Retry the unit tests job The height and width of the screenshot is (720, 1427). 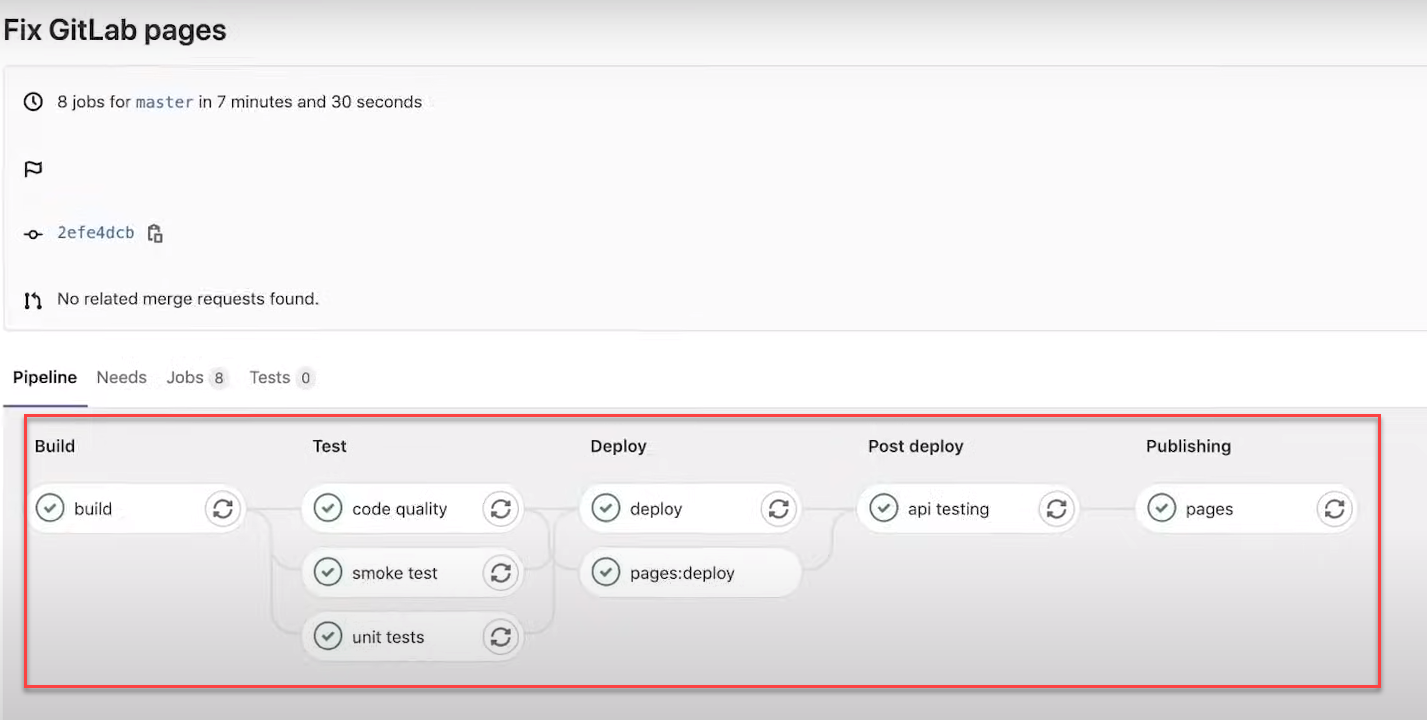pyautogui.click(x=500, y=636)
